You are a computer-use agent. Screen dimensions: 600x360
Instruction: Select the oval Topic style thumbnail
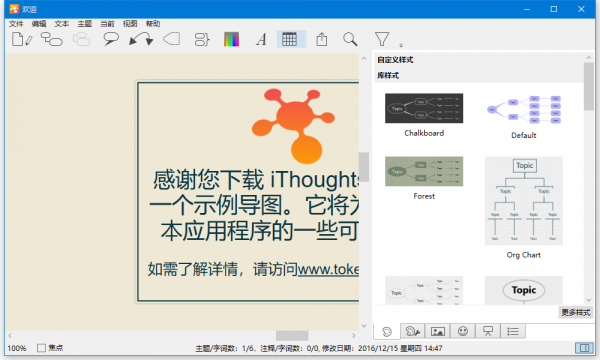[x=523, y=290]
